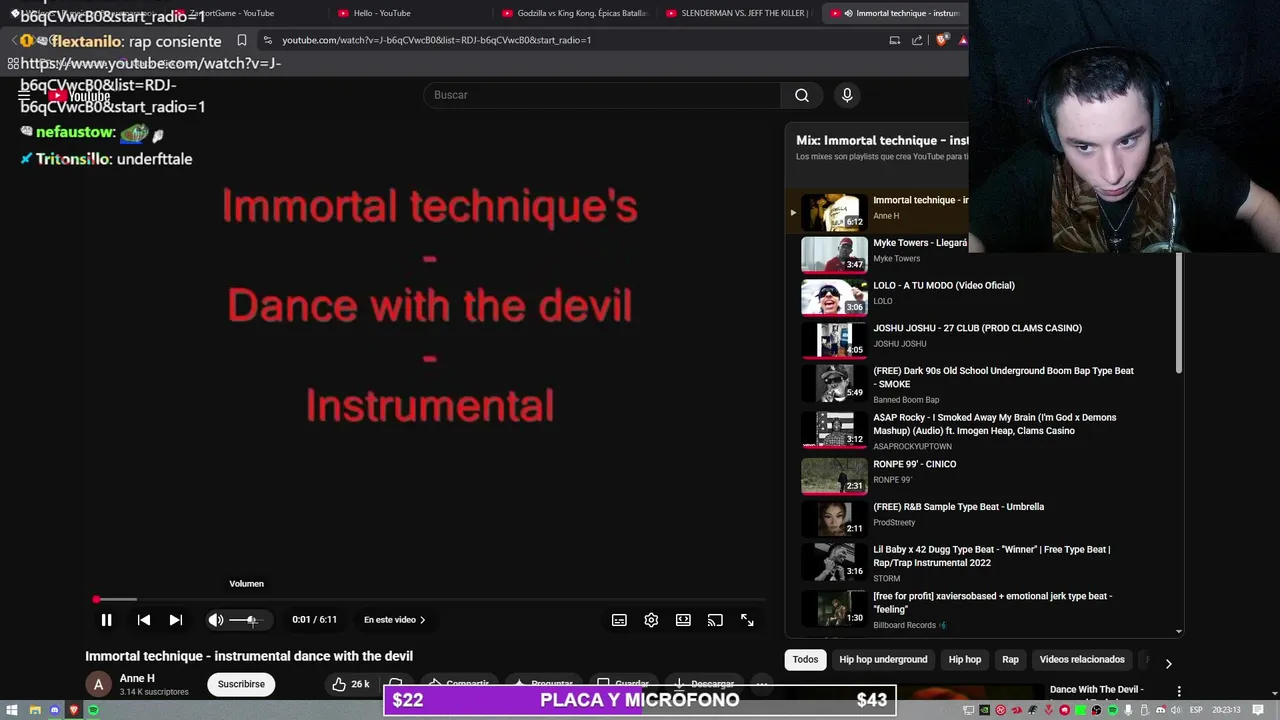Open system volume tray icon
1280x720 pixels.
[1177, 710]
